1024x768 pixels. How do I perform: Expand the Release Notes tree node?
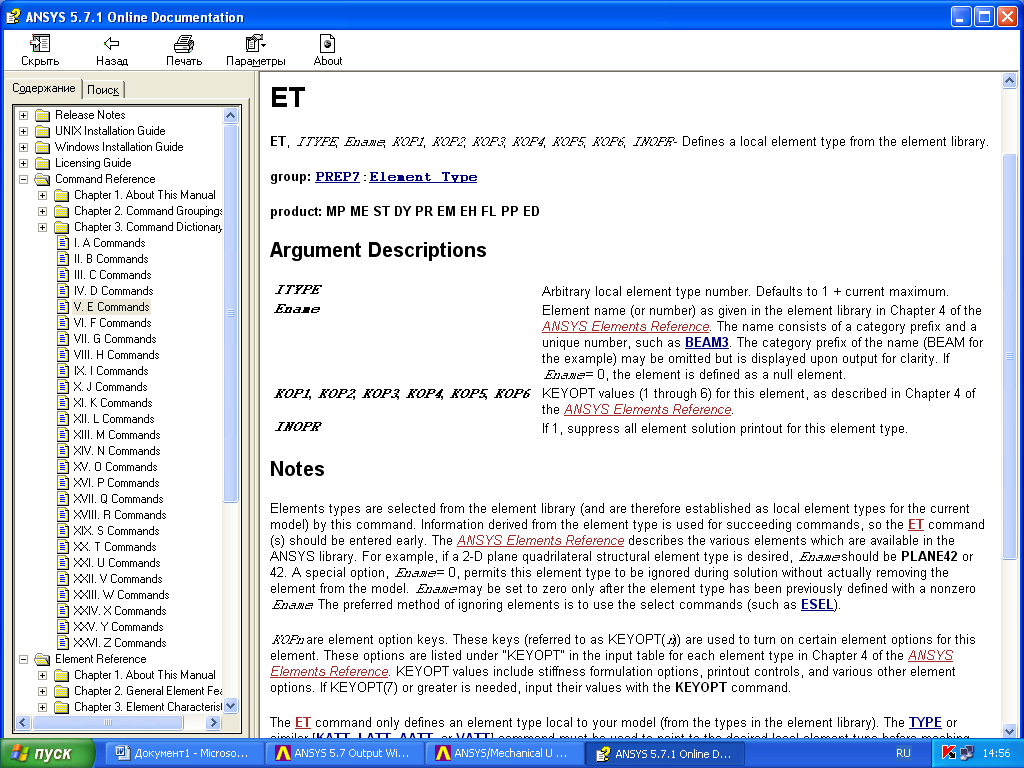(24, 115)
